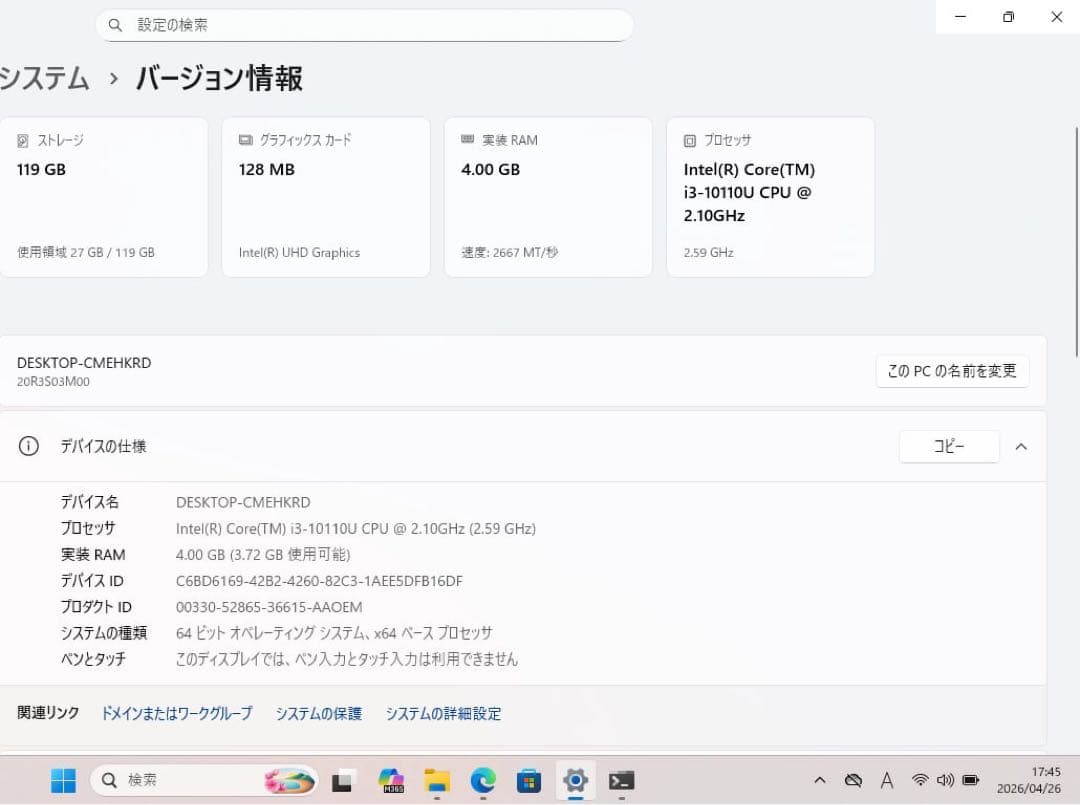This screenshot has height=805, width=1080.
Task: Click the vertical scrollbar thumb
Action: [x=1077, y=241]
